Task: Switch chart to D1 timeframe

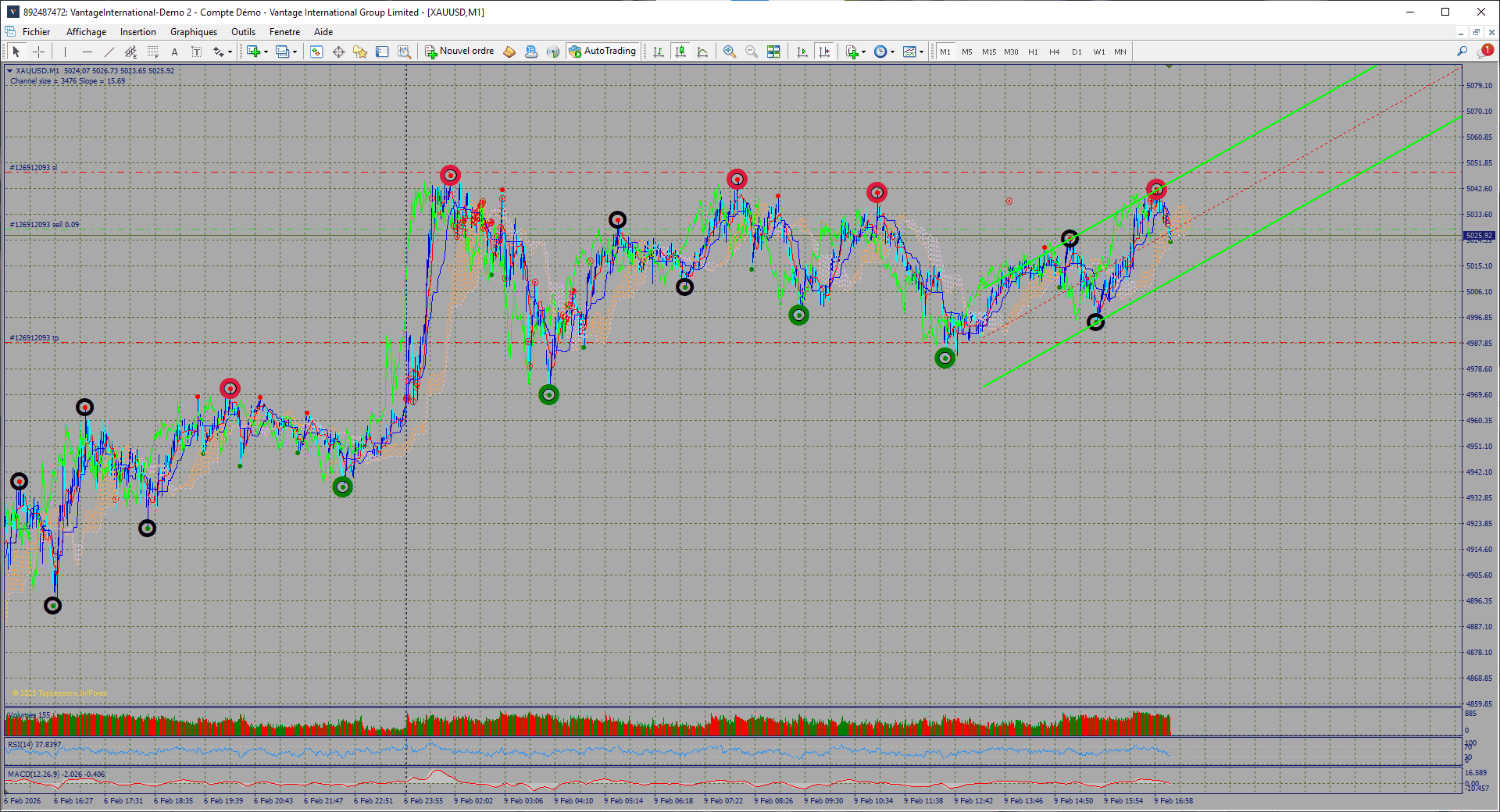Action: [x=1077, y=52]
